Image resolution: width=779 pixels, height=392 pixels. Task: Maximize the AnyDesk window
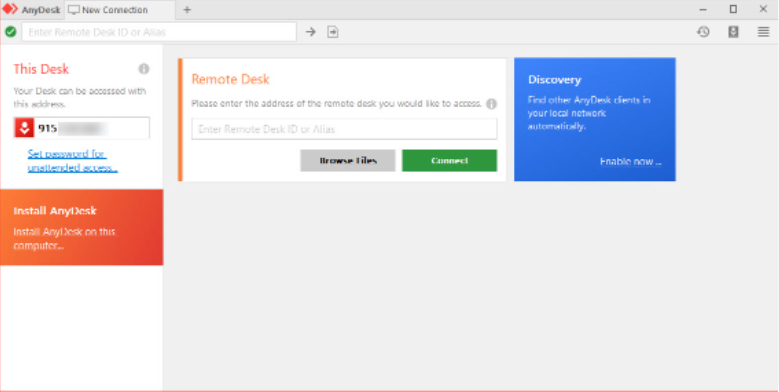click(733, 9)
